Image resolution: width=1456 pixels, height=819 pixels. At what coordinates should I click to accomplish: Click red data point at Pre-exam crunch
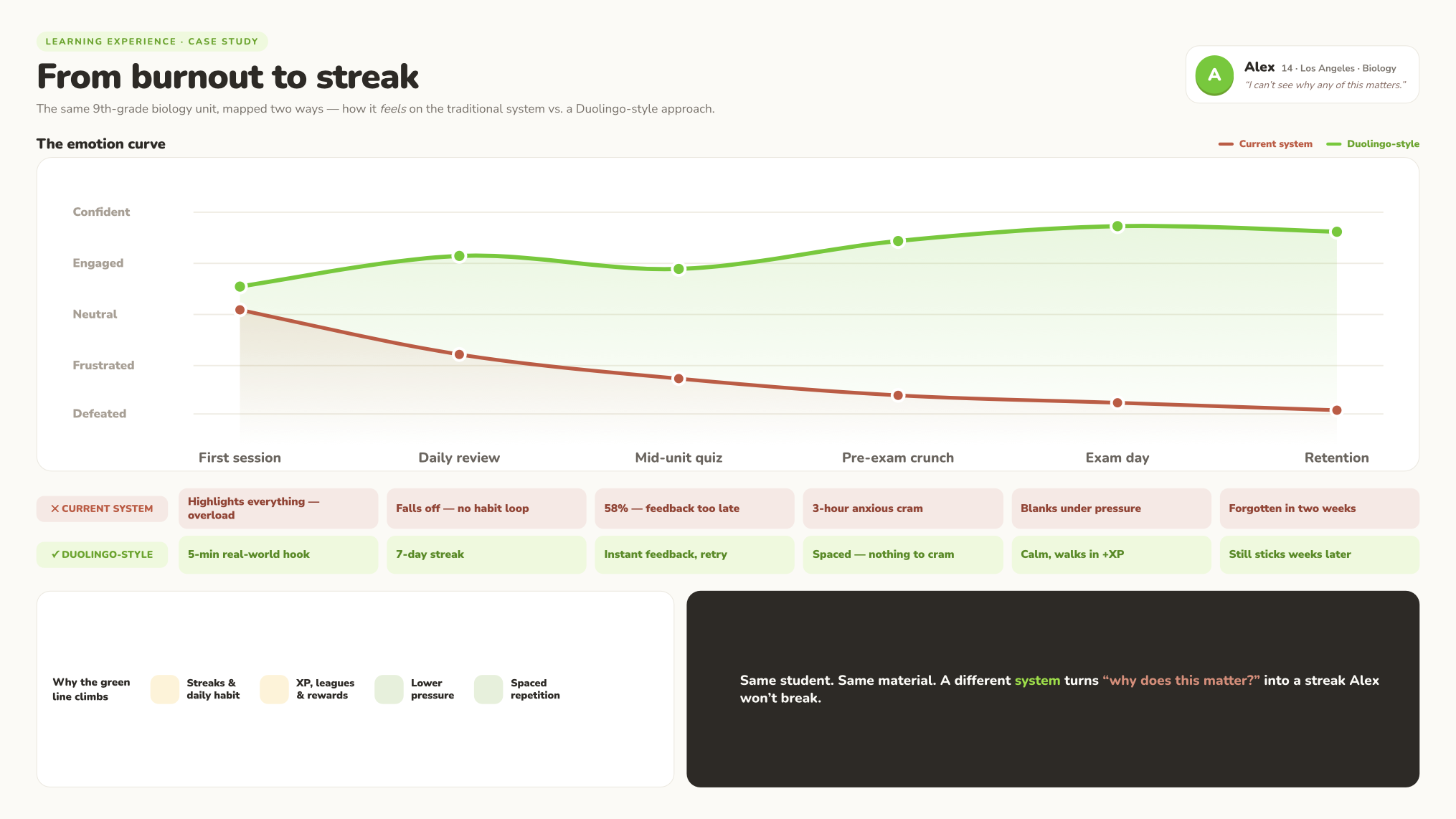pos(898,395)
